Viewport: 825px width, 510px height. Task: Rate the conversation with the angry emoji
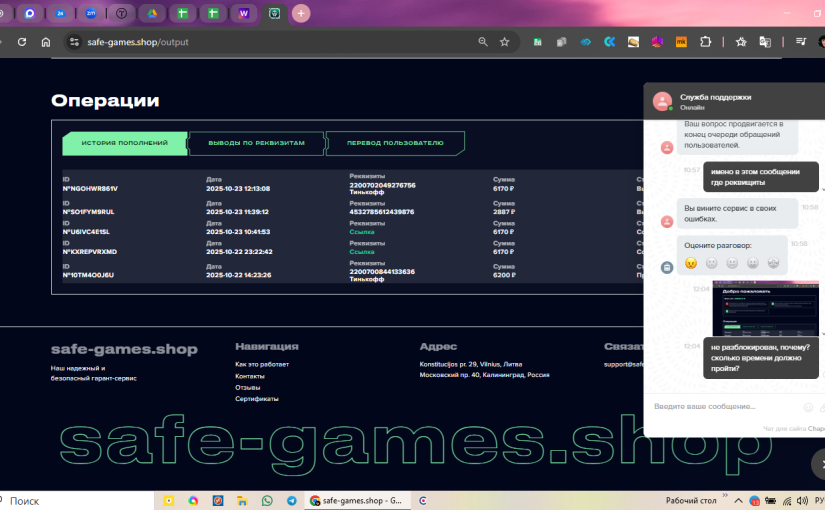[690, 263]
